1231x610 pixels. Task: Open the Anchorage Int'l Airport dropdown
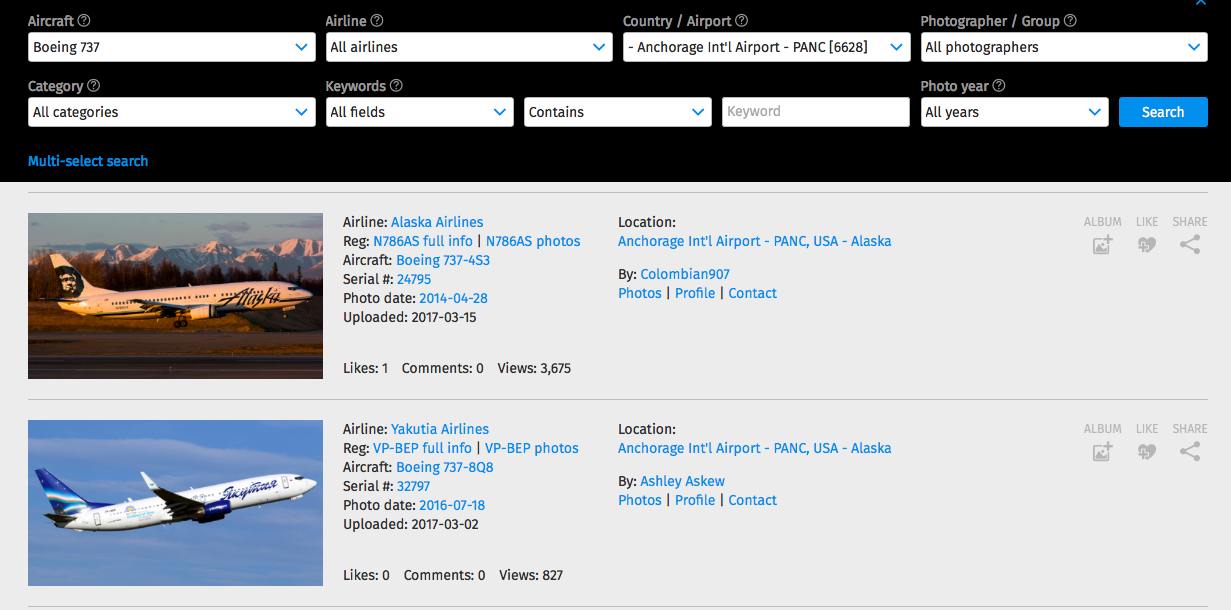tap(767, 47)
